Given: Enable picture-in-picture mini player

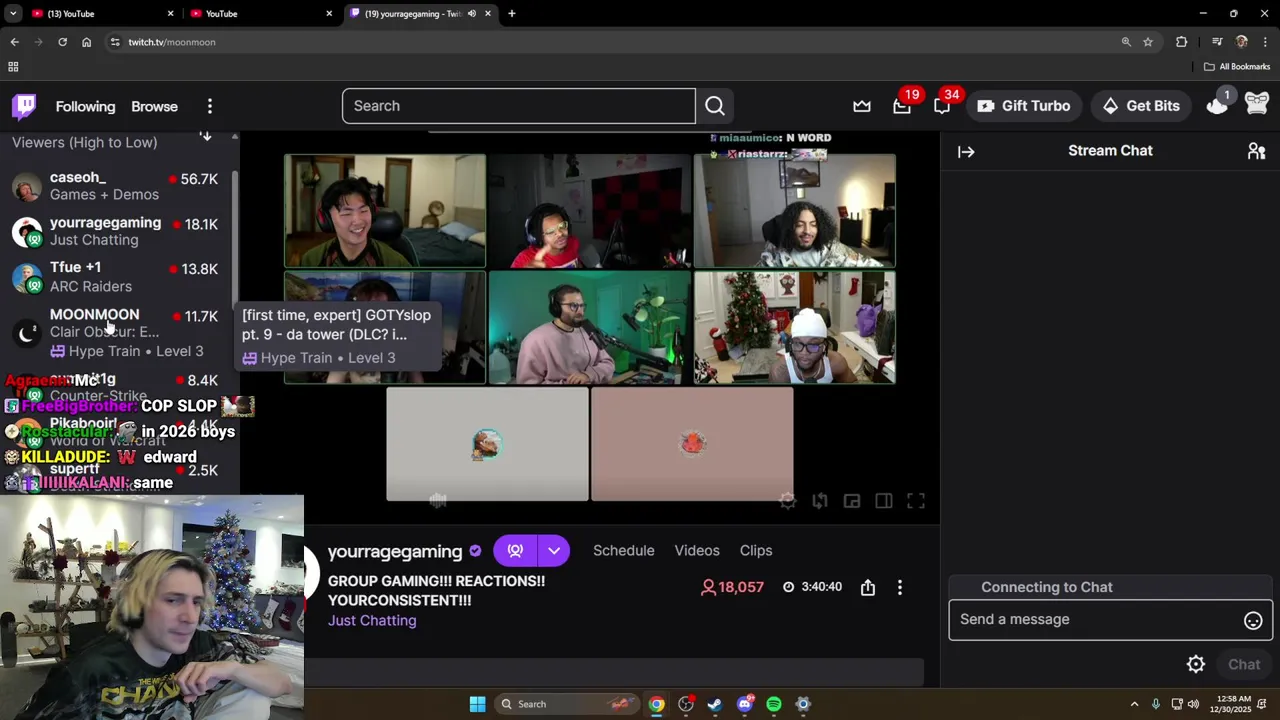Looking at the screenshot, I should pos(852,501).
